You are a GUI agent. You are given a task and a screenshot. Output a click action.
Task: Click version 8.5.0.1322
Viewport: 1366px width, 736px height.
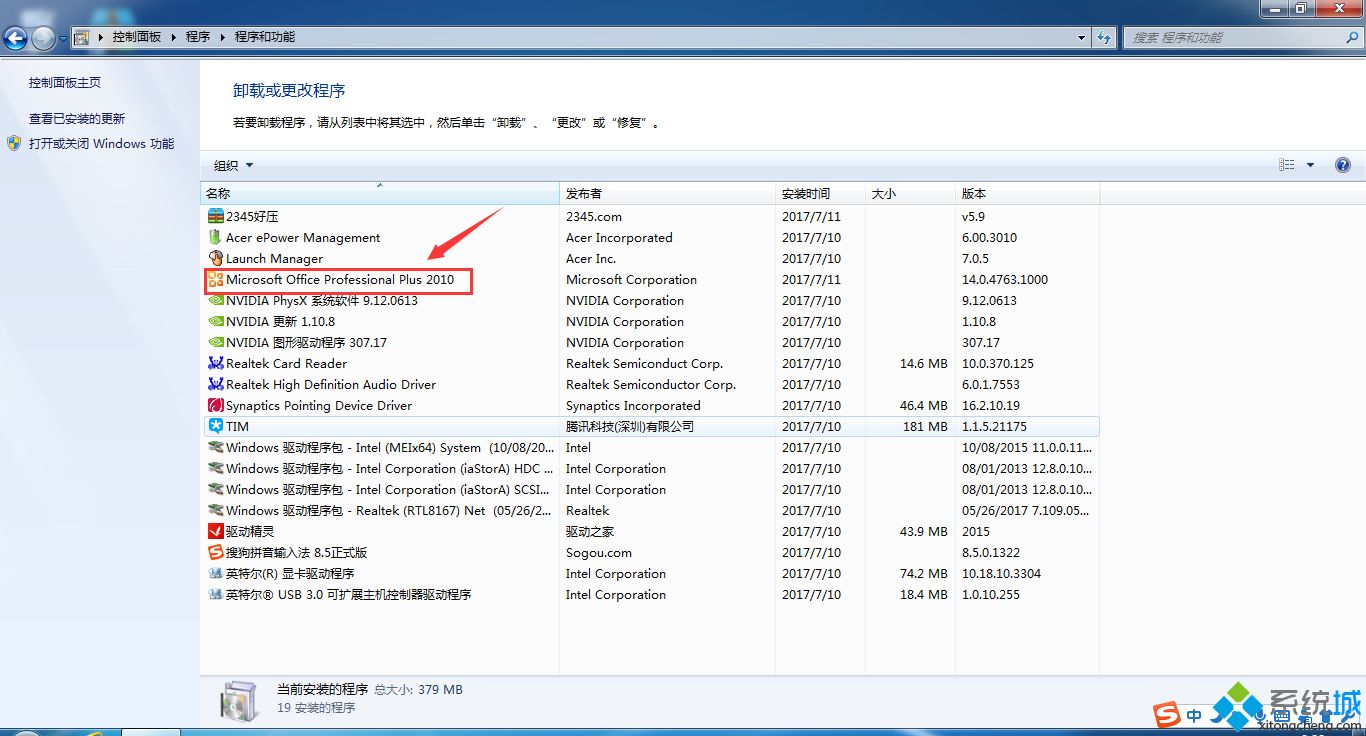[x=990, y=552]
